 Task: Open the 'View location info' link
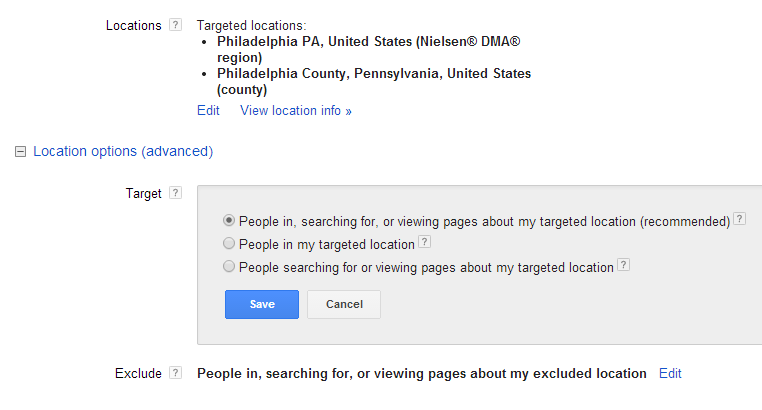pyautogui.click(x=295, y=111)
